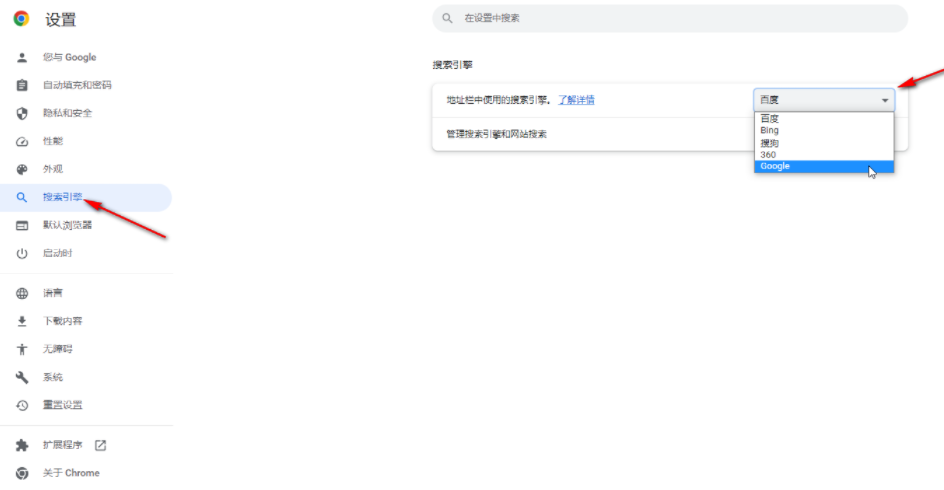Click the person icon for 您与 Google
Viewport: 944px width, 490px height.
(x=22, y=57)
